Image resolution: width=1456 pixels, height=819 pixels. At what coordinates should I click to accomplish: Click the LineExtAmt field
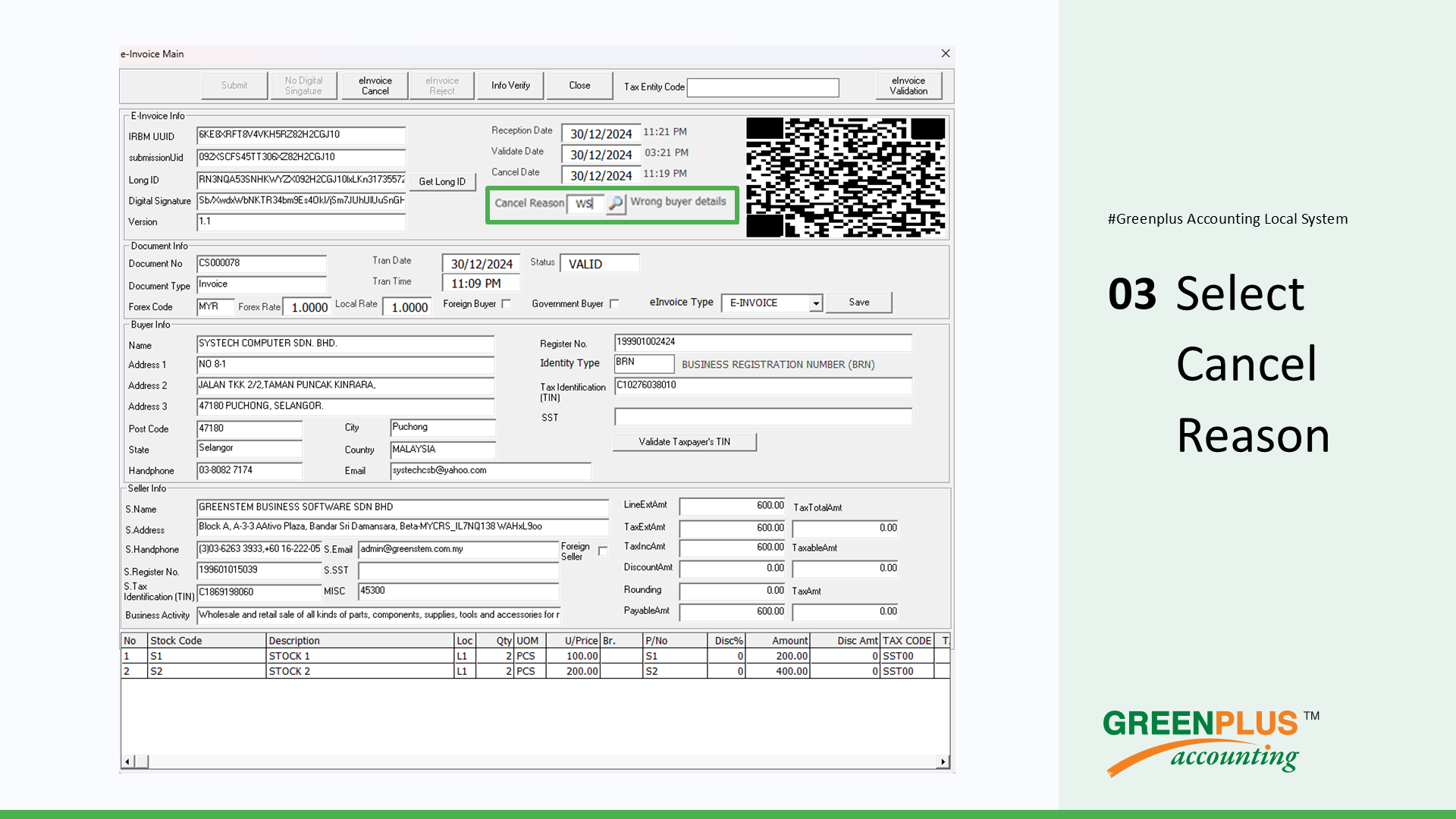(733, 506)
